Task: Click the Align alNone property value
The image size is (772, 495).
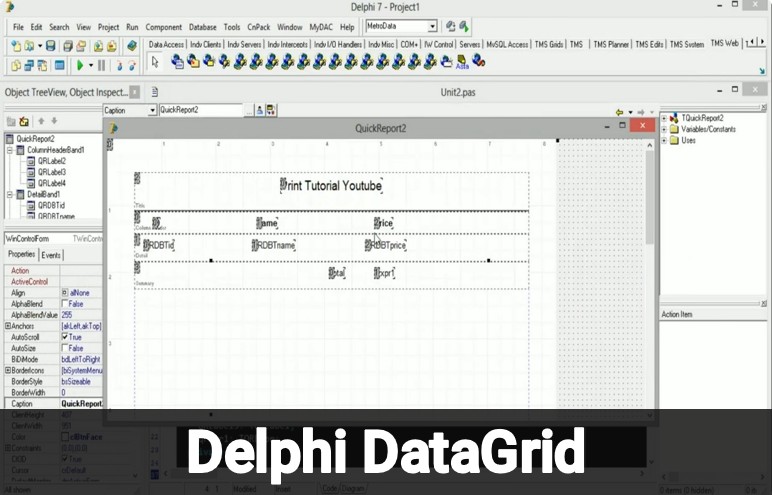Action: tap(81, 293)
